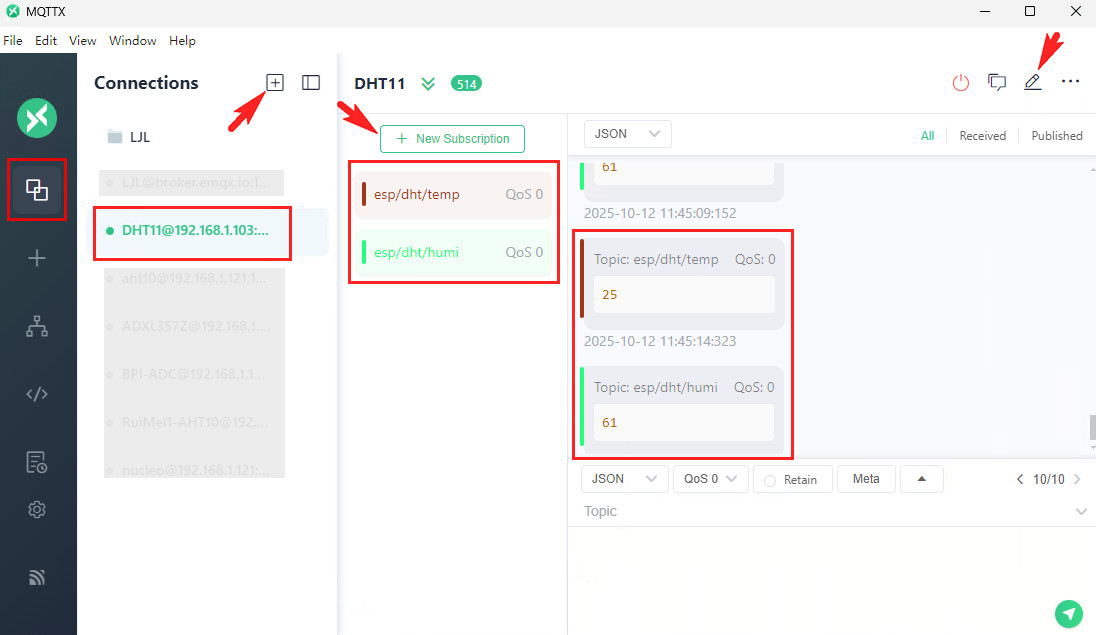
Task: Open the Settings gear in sidebar
Action: [x=37, y=509]
